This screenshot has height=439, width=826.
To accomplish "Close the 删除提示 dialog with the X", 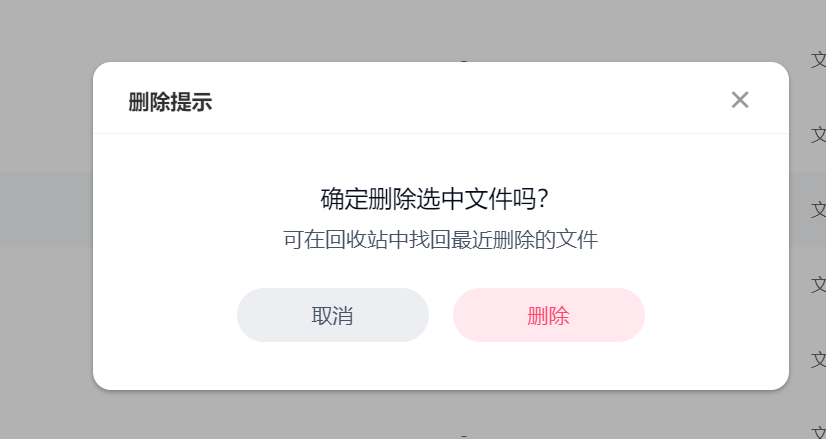I will (740, 100).
